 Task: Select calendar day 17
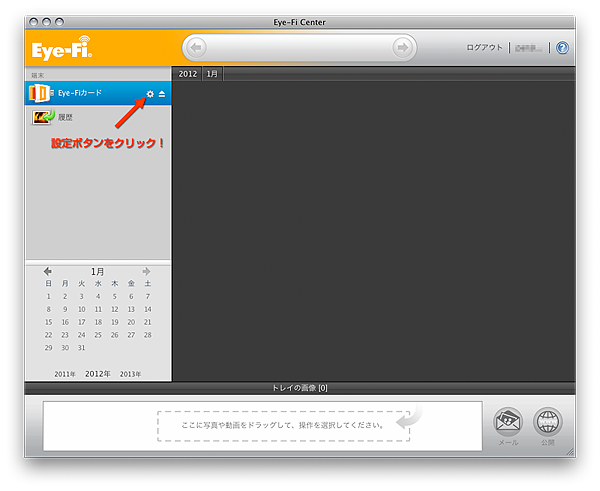coord(82,322)
